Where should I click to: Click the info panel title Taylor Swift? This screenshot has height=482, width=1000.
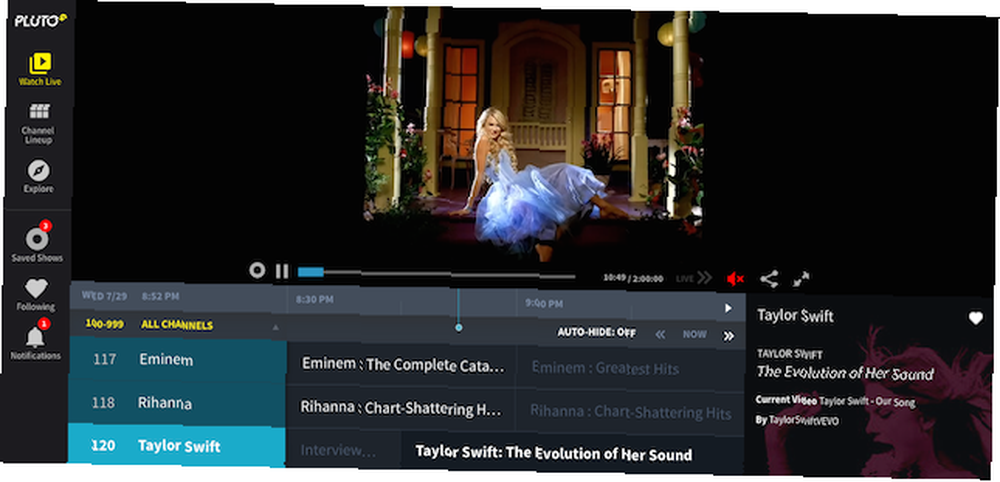click(795, 316)
